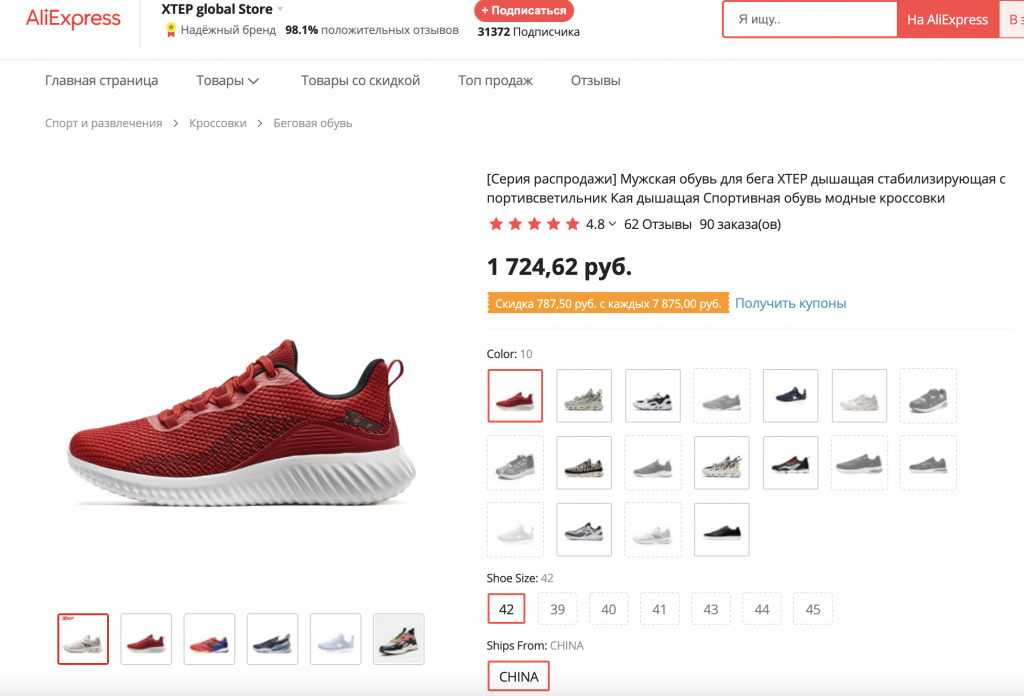1024x696 pixels.
Task: Select the navy blue sneaker color option
Action: [790, 396]
